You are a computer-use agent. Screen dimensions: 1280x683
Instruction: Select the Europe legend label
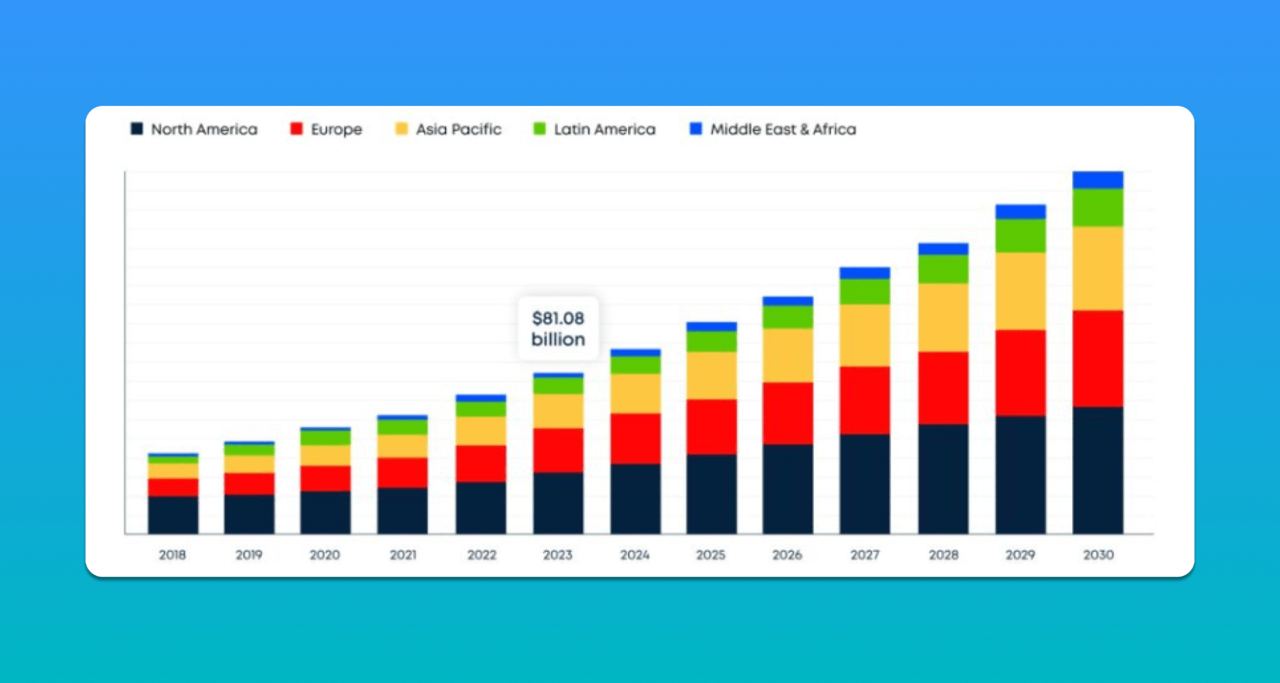coord(336,129)
